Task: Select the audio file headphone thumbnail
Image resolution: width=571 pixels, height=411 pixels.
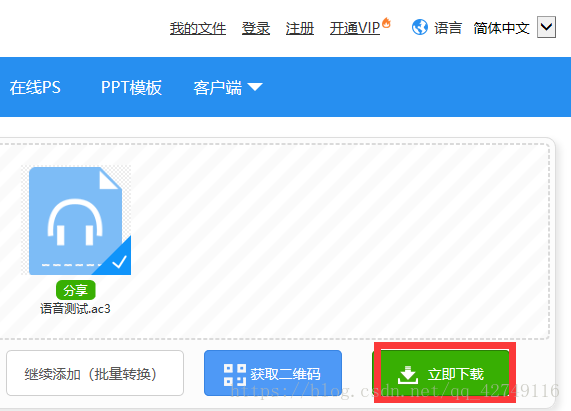Action: point(75,221)
